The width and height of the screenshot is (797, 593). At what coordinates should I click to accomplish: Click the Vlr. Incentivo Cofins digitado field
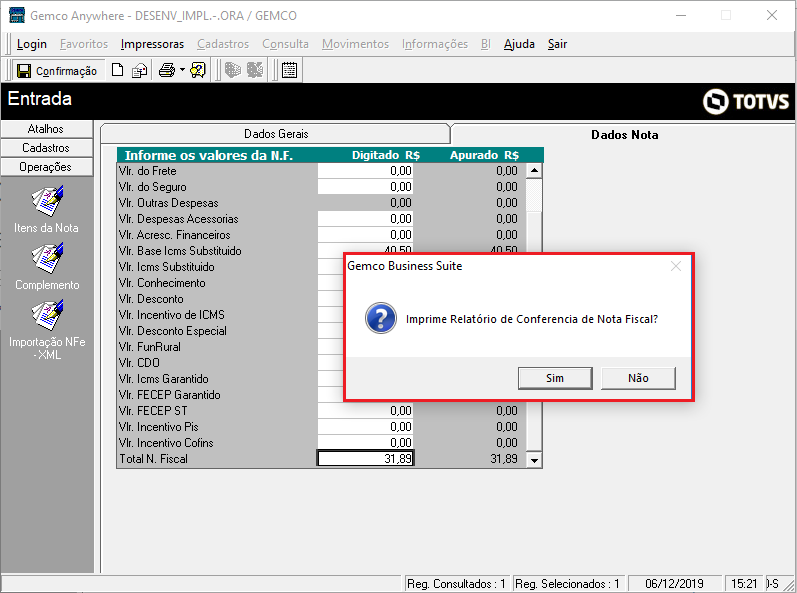365,443
